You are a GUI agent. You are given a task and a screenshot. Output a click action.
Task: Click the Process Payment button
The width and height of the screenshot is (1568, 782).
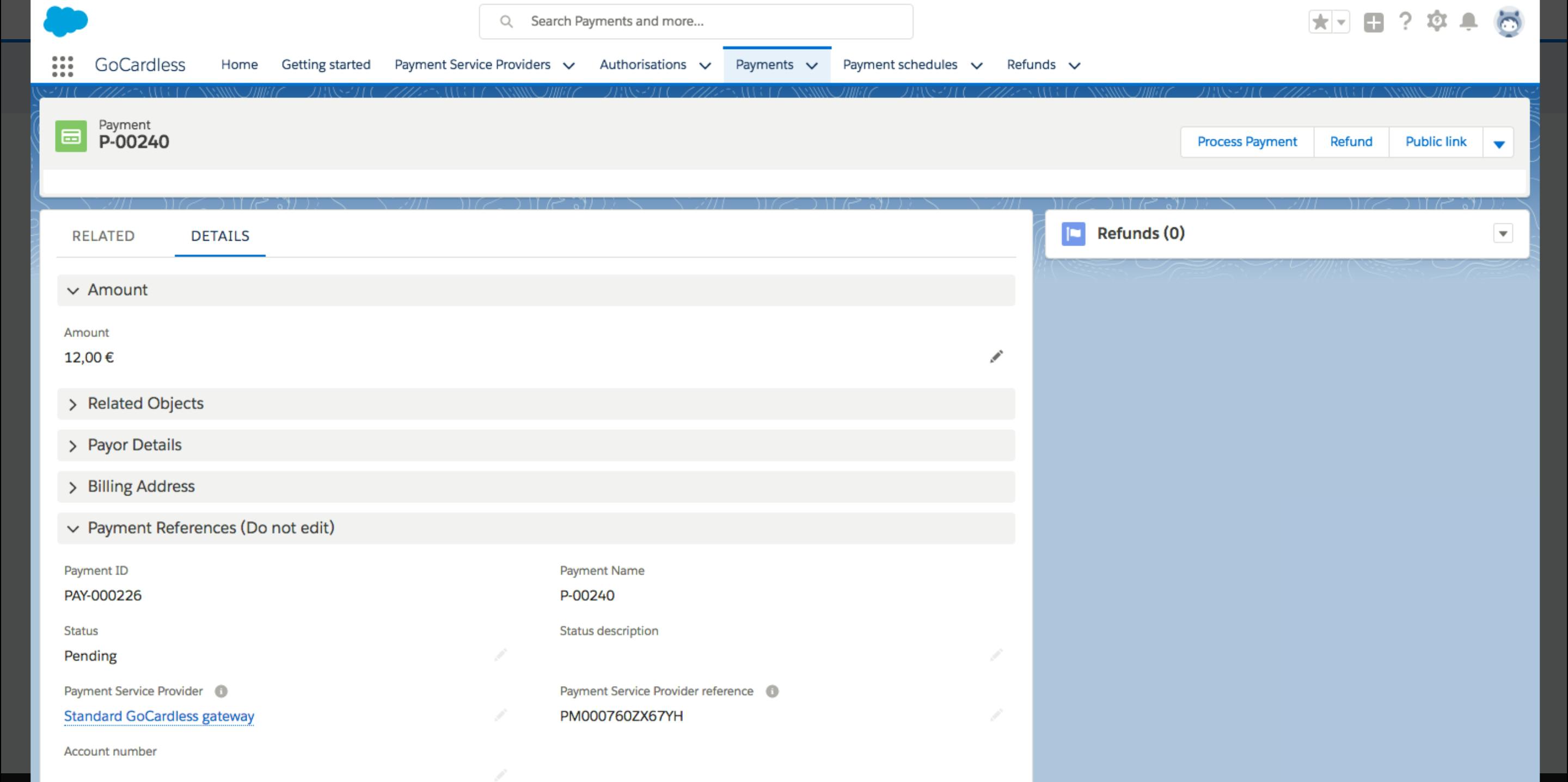point(1247,142)
